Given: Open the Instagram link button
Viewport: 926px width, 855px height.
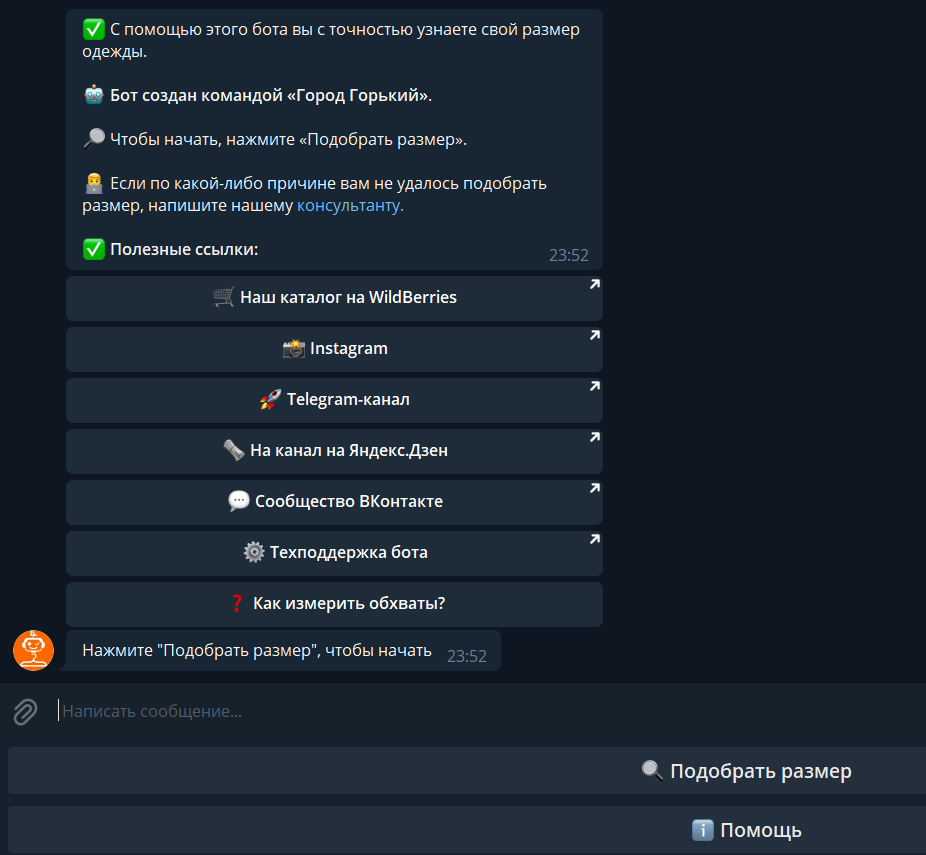Looking at the screenshot, I should (x=334, y=349).
